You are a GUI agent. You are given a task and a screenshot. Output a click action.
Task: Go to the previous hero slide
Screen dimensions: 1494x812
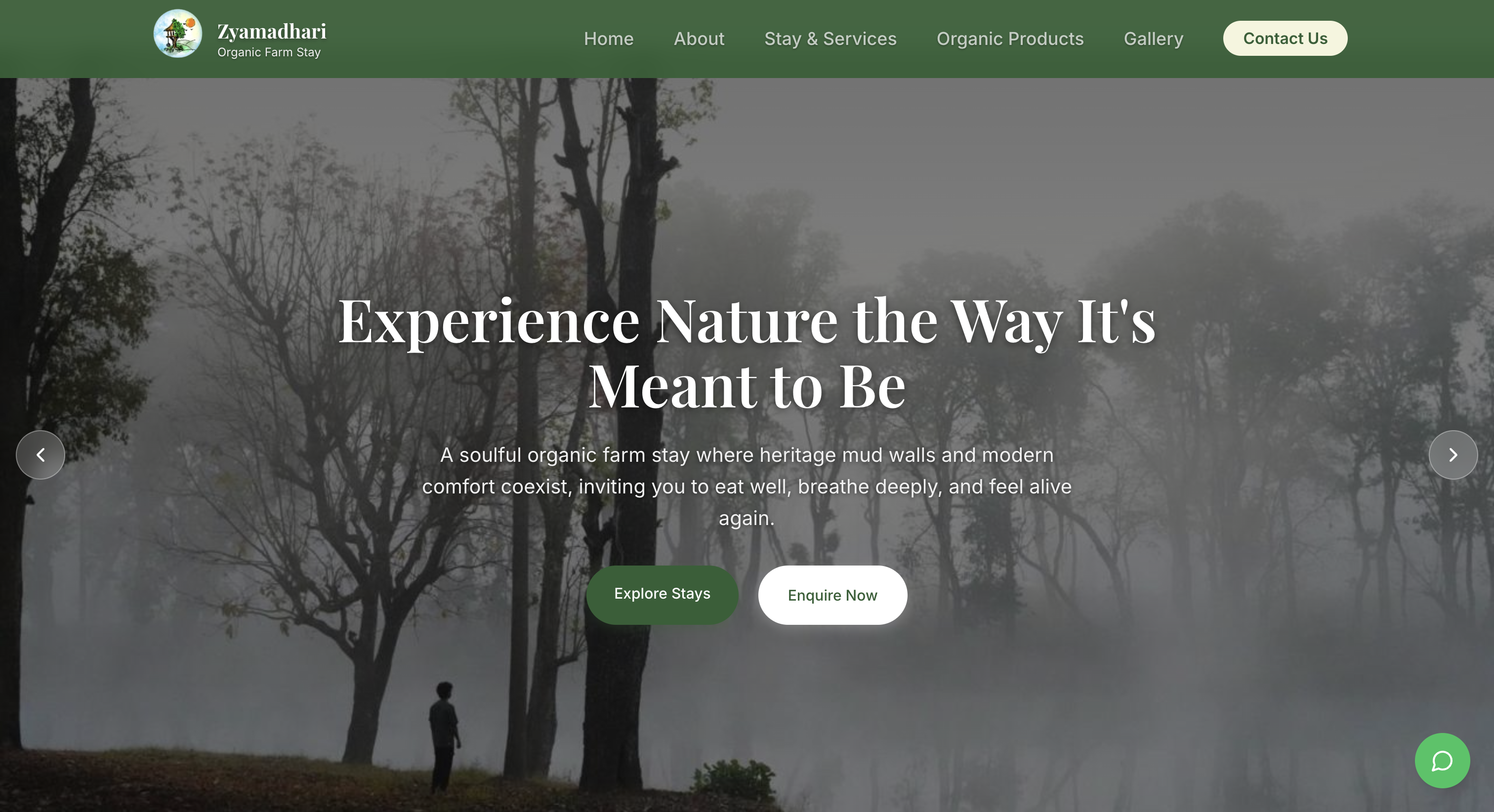(41, 455)
